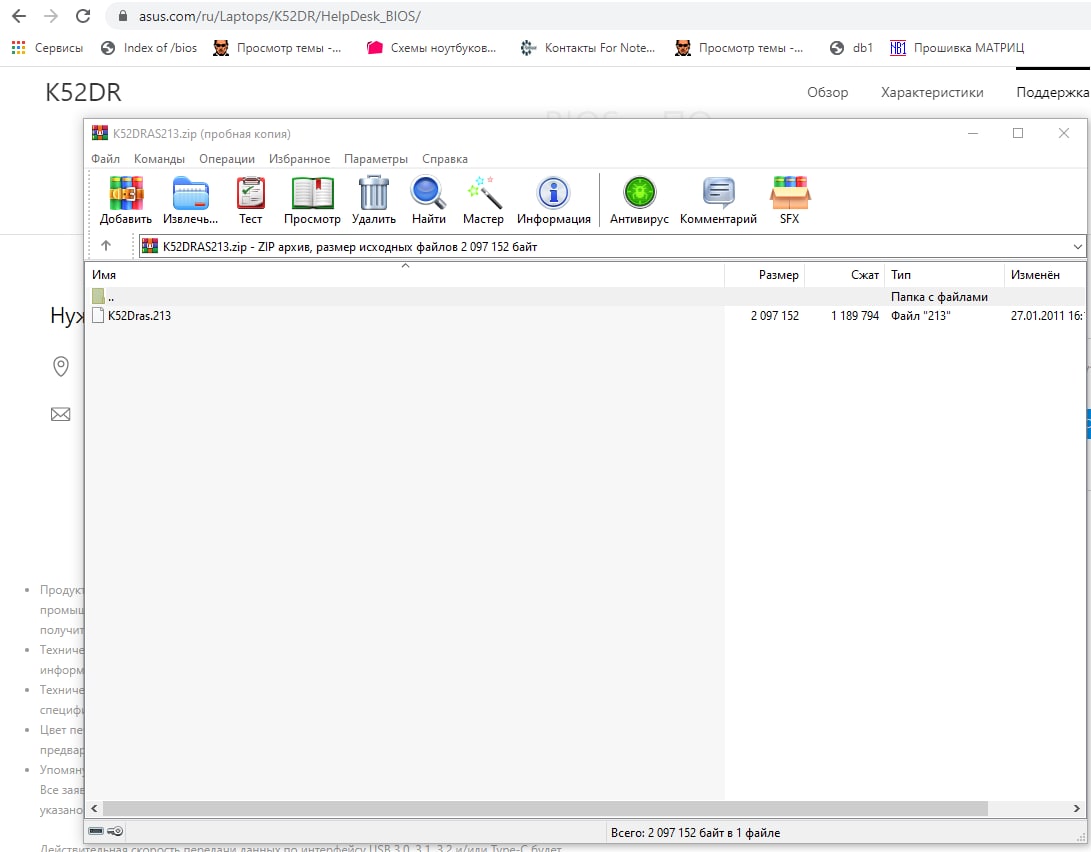Click the key icon in status bar
The image size is (1091, 852).
tap(115, 831)
